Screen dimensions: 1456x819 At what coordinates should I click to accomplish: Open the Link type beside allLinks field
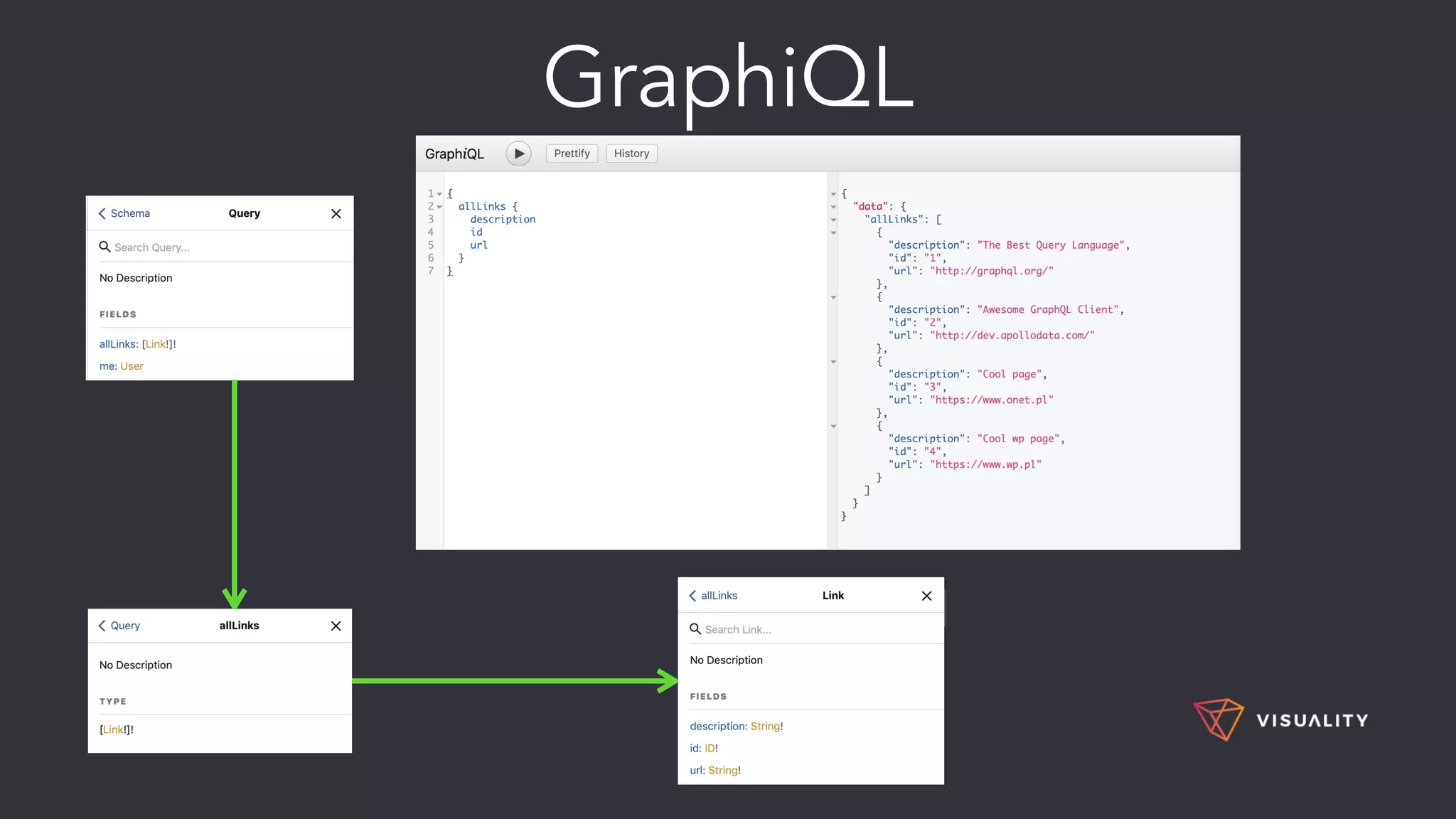click(x=155, y=344)
